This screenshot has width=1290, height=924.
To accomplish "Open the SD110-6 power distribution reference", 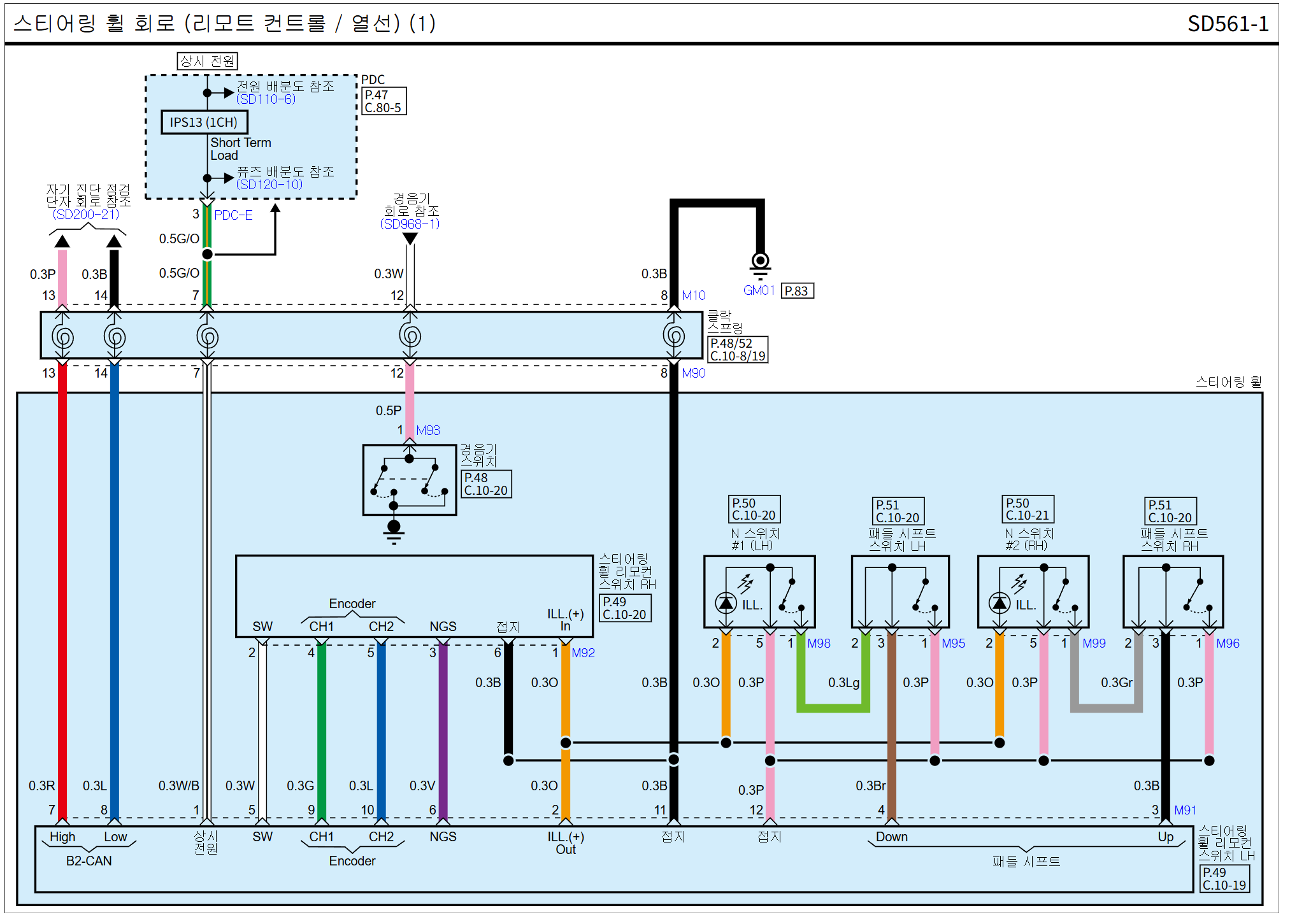I will [266, 99].
